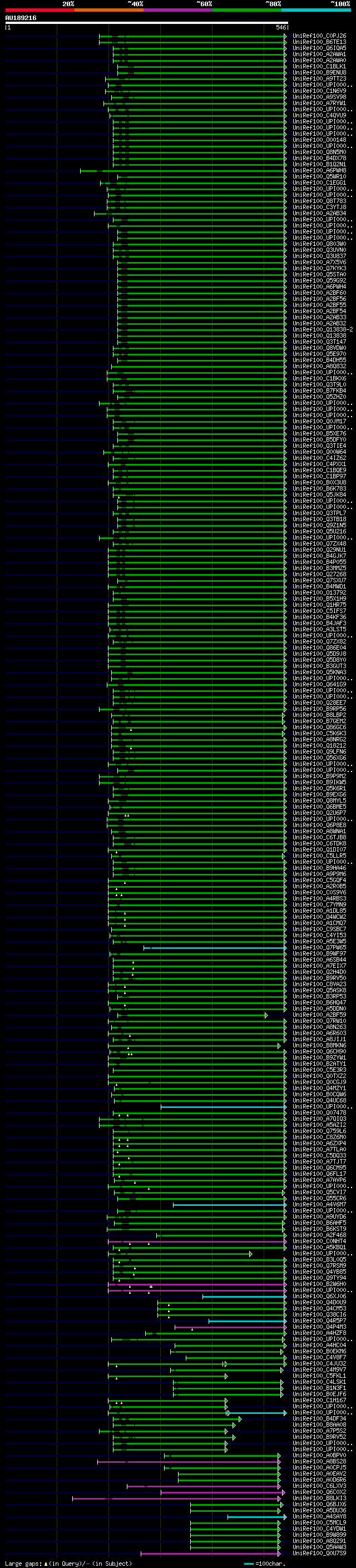356x1568 pixels.
Task: Select the UniRef100_B4DX78 label
Action: pos(319,159)
